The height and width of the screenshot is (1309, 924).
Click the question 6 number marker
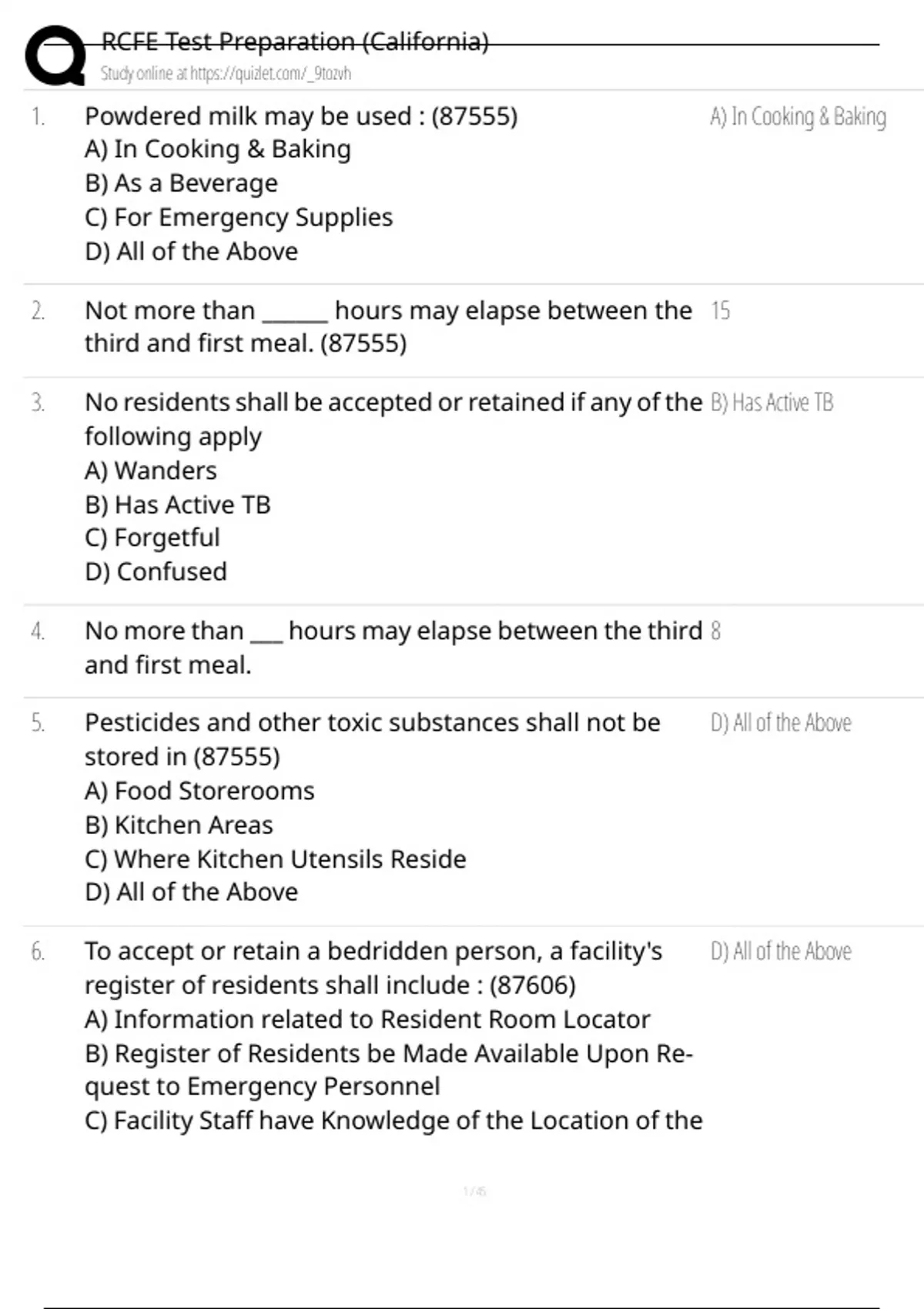click(38, 952)
